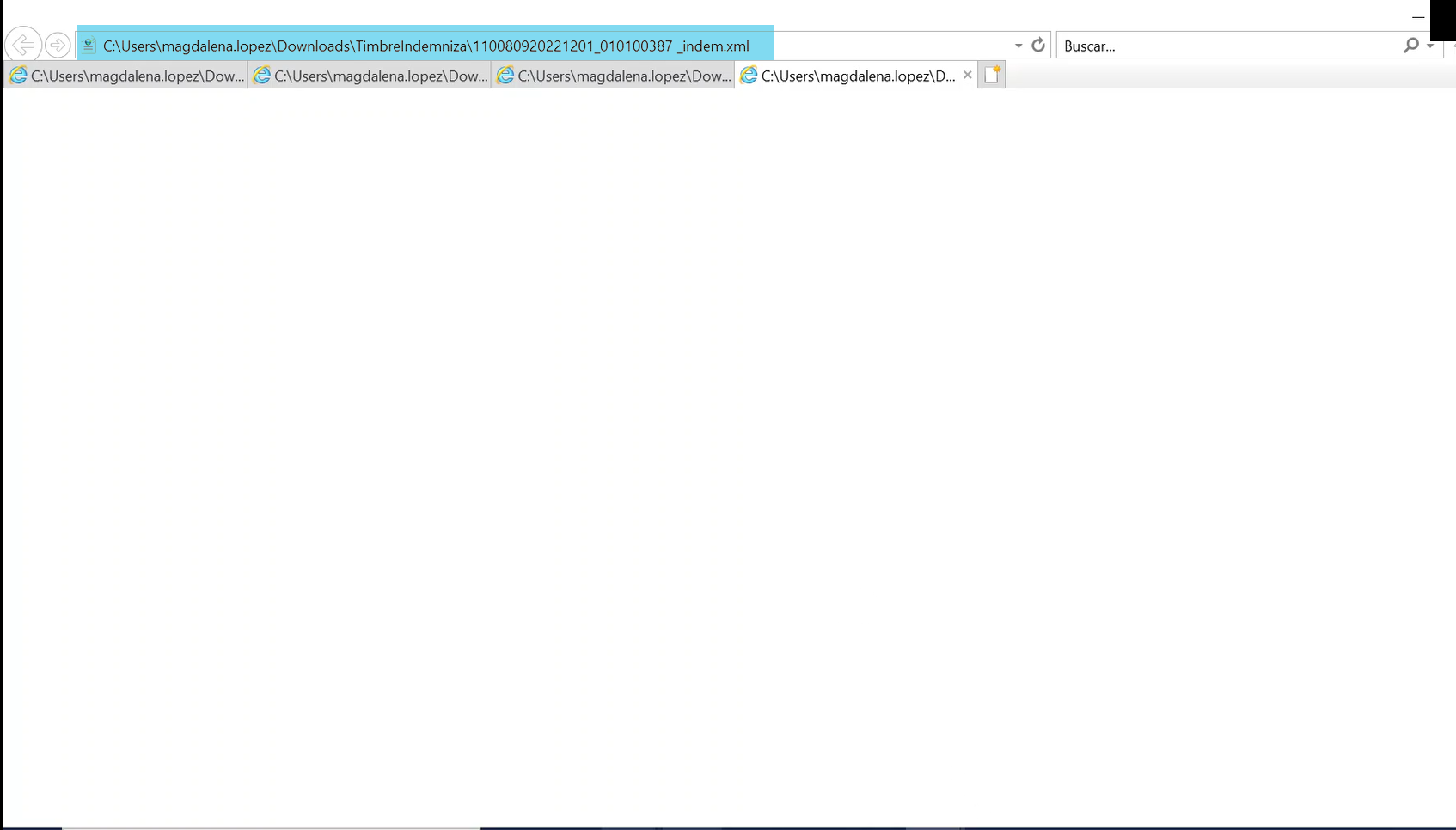1456x830 pixels.
Task: Switch to the first C:\Users tab
Action: coord(126,76)
